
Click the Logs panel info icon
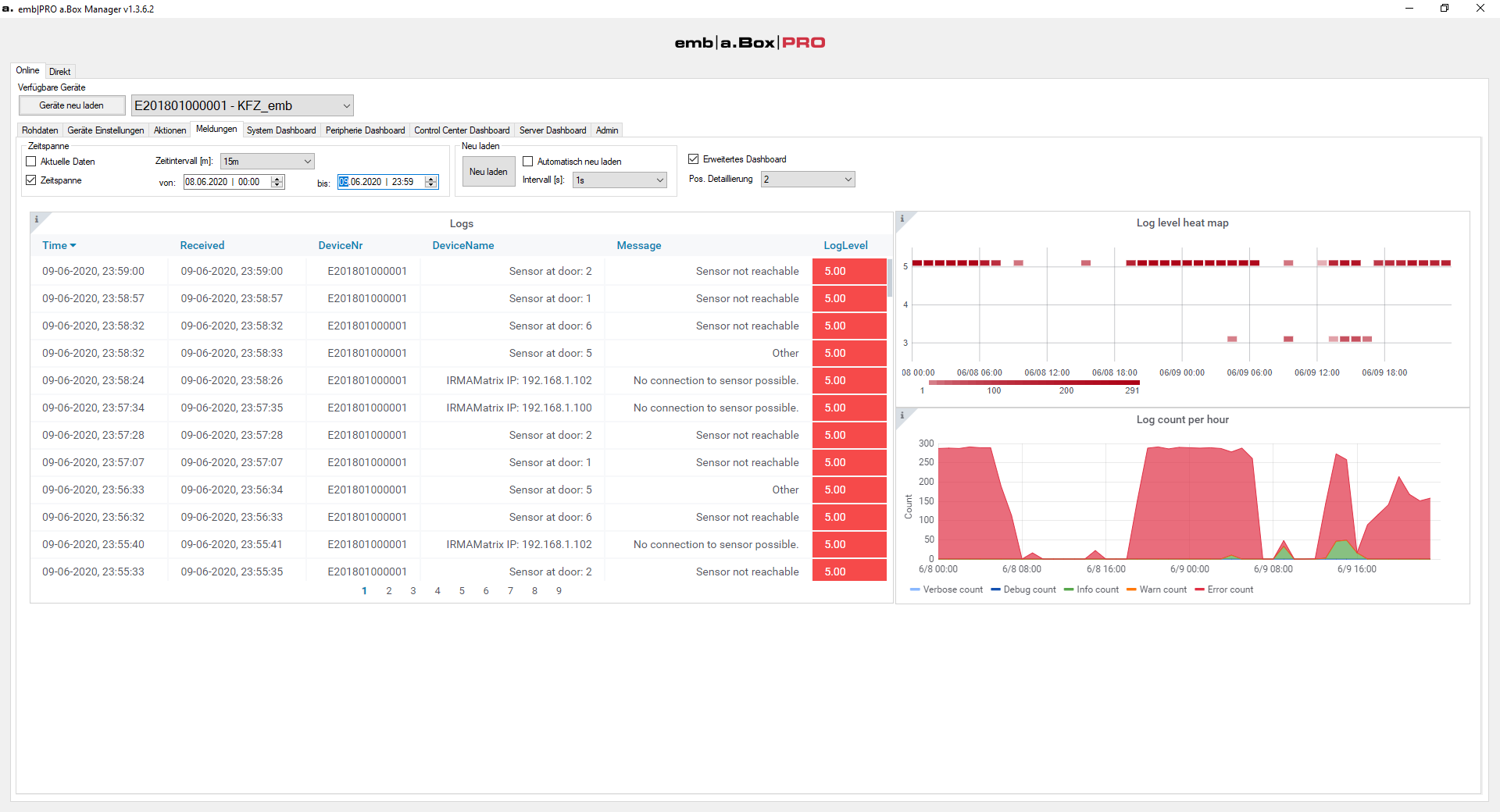(x=36, y=219)
